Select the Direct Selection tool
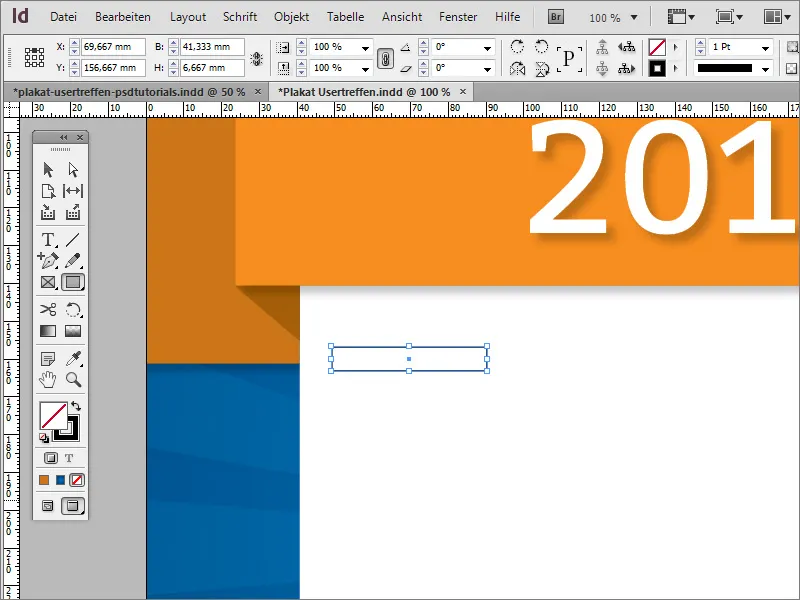The width and height of the screenshot is (800, 600). 73,169
